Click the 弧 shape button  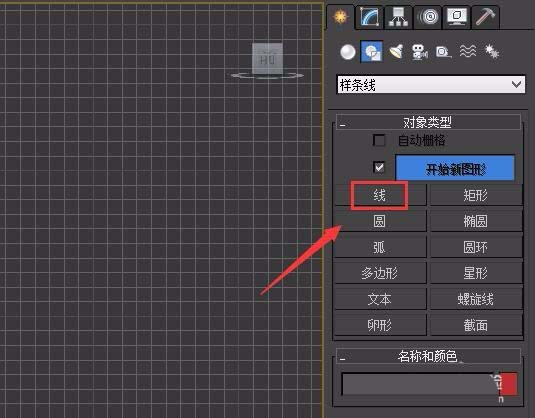pos(379,247)
